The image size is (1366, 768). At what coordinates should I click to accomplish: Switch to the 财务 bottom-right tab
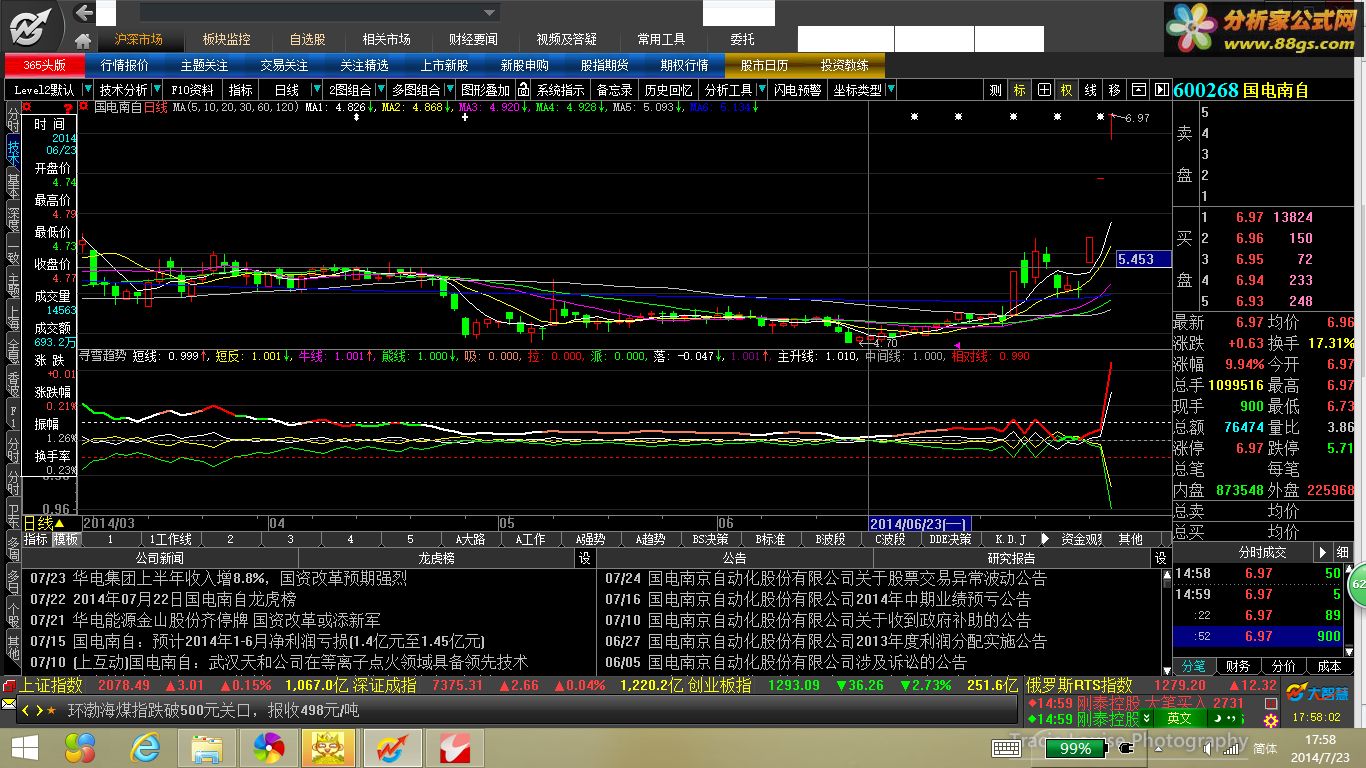[x=1237, y=666]
